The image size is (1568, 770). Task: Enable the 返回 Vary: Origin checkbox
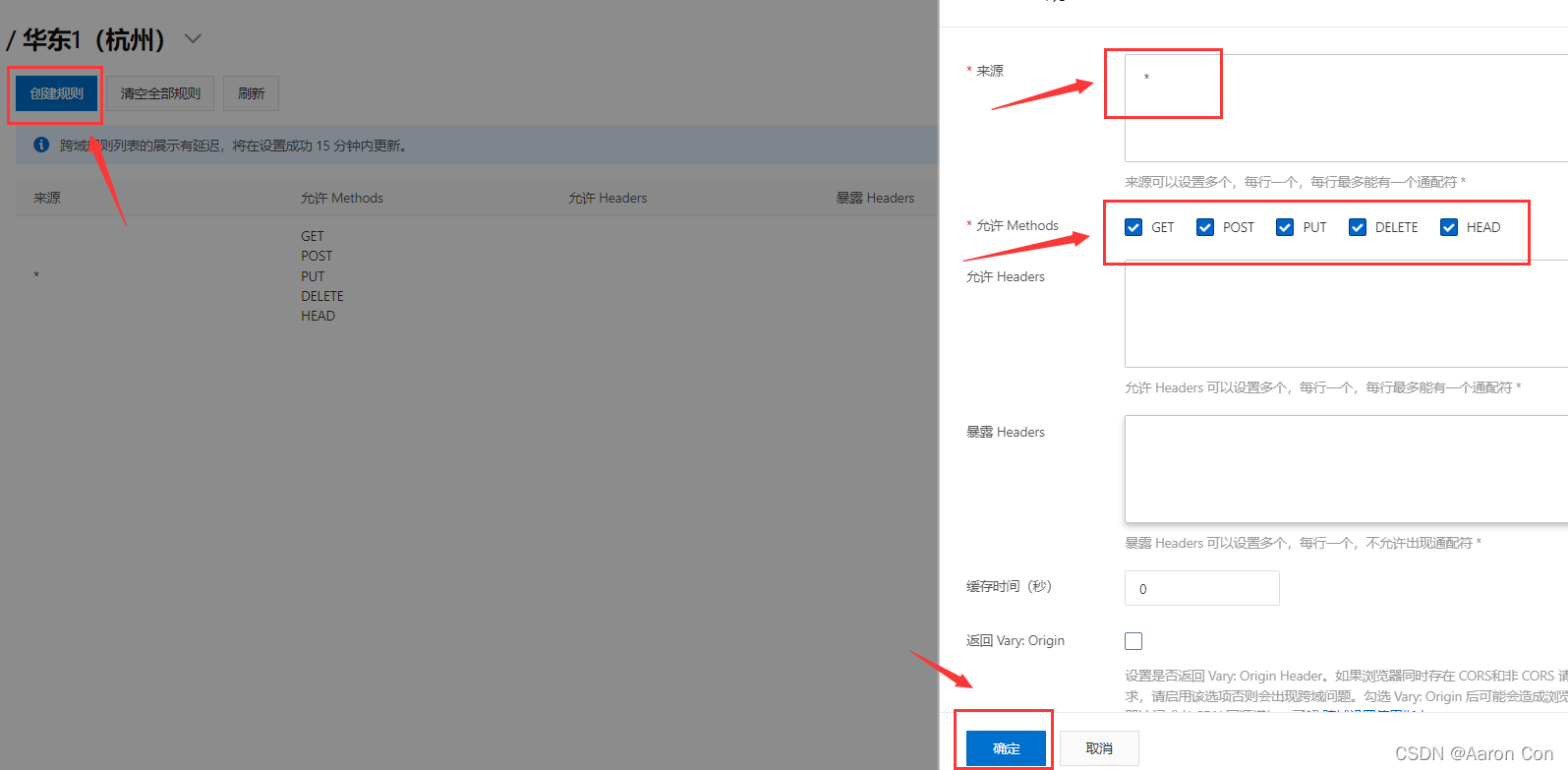pyautogui.click(x=1133, y=641)
